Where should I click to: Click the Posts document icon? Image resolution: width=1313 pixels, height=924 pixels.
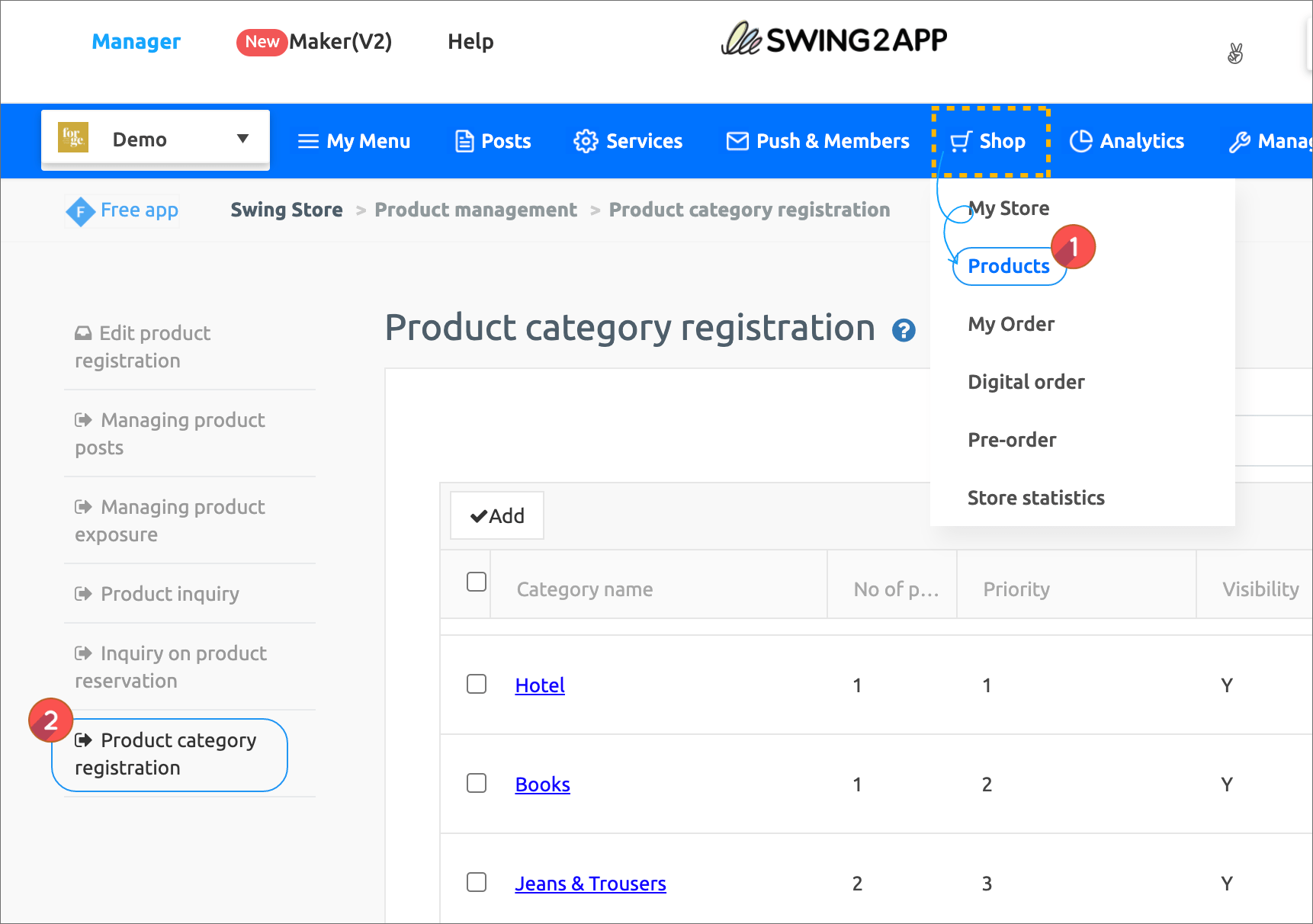tap(464, 141)
